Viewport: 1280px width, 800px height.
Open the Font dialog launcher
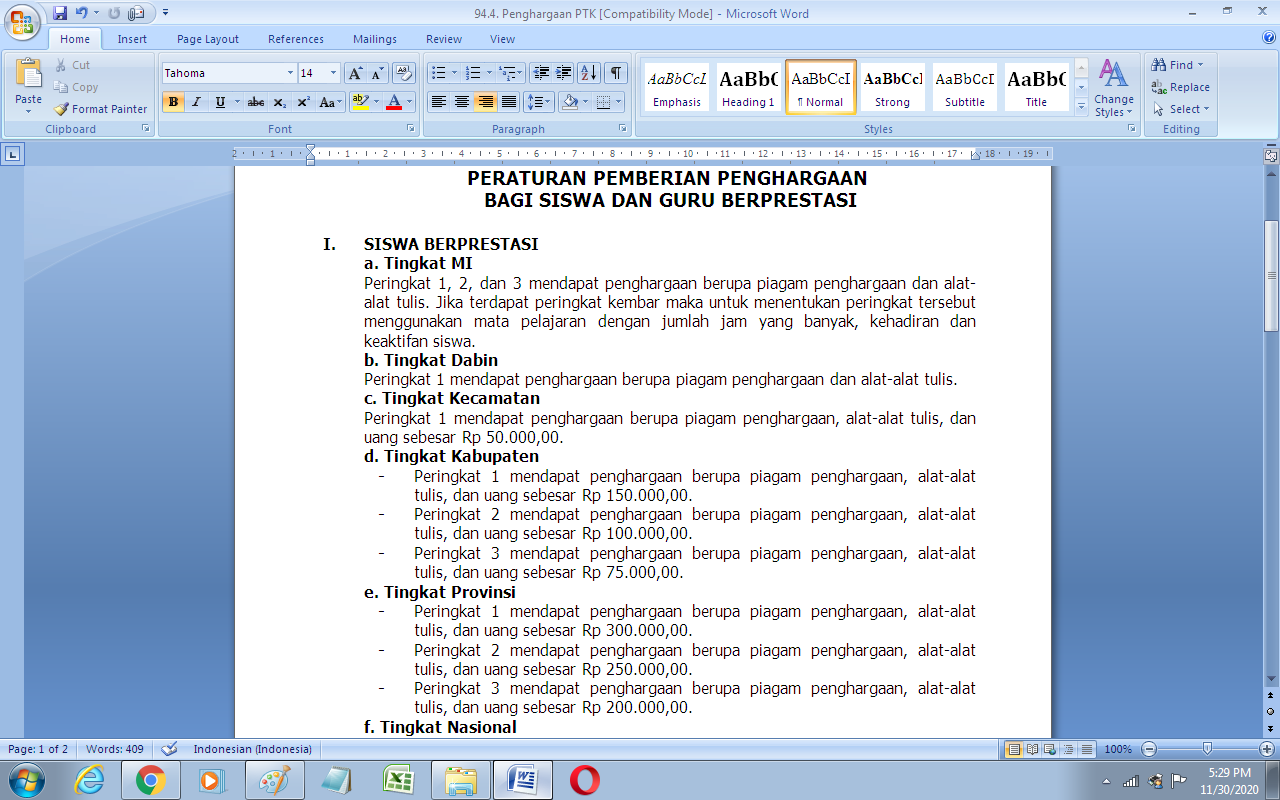coord(410,129)
